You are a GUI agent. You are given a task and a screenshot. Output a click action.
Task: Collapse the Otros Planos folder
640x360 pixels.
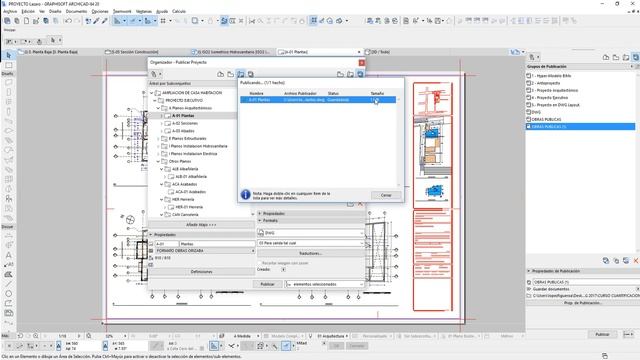(158, 162)
